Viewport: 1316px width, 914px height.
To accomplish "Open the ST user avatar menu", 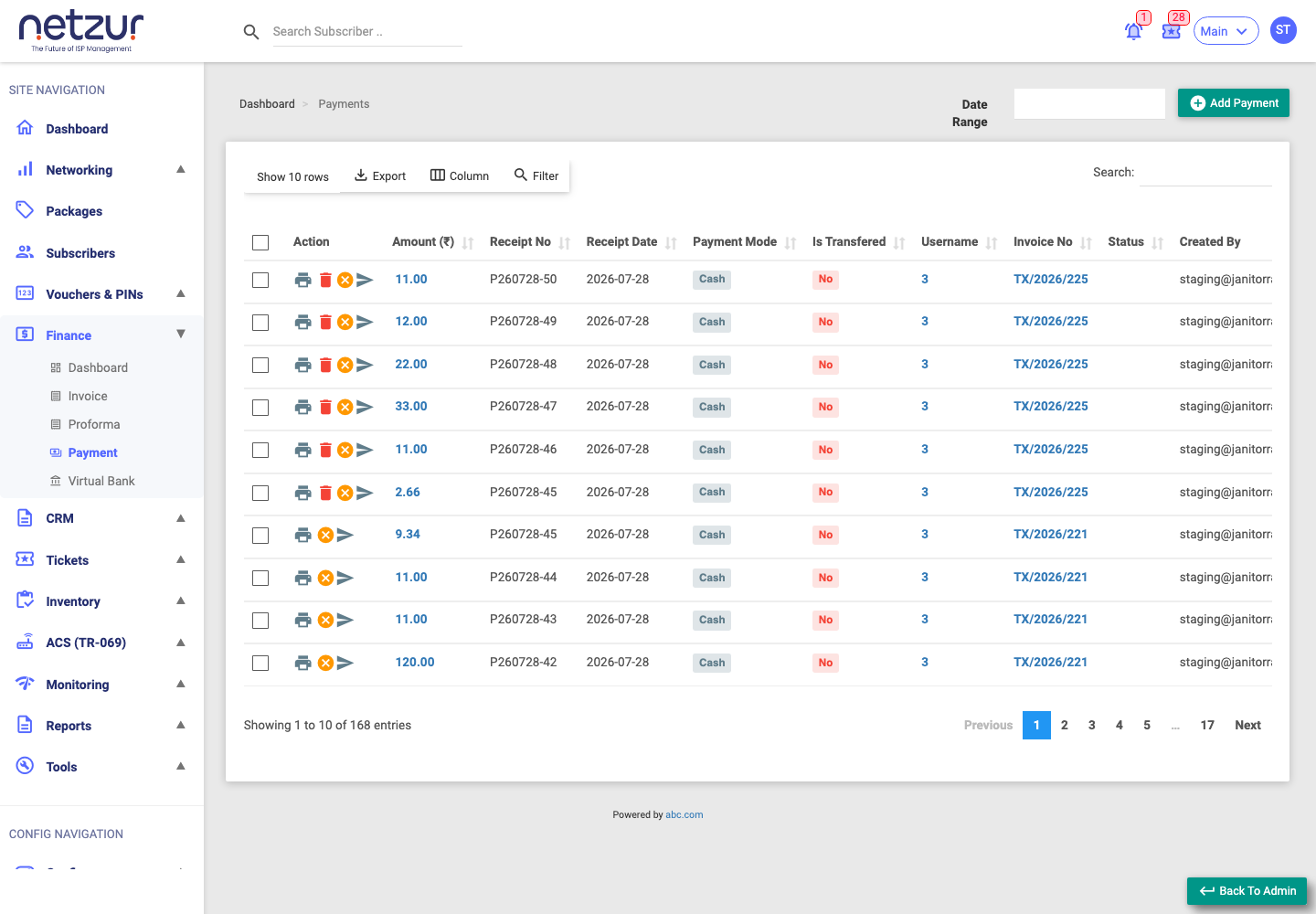I will click(x=1283, y=30).
